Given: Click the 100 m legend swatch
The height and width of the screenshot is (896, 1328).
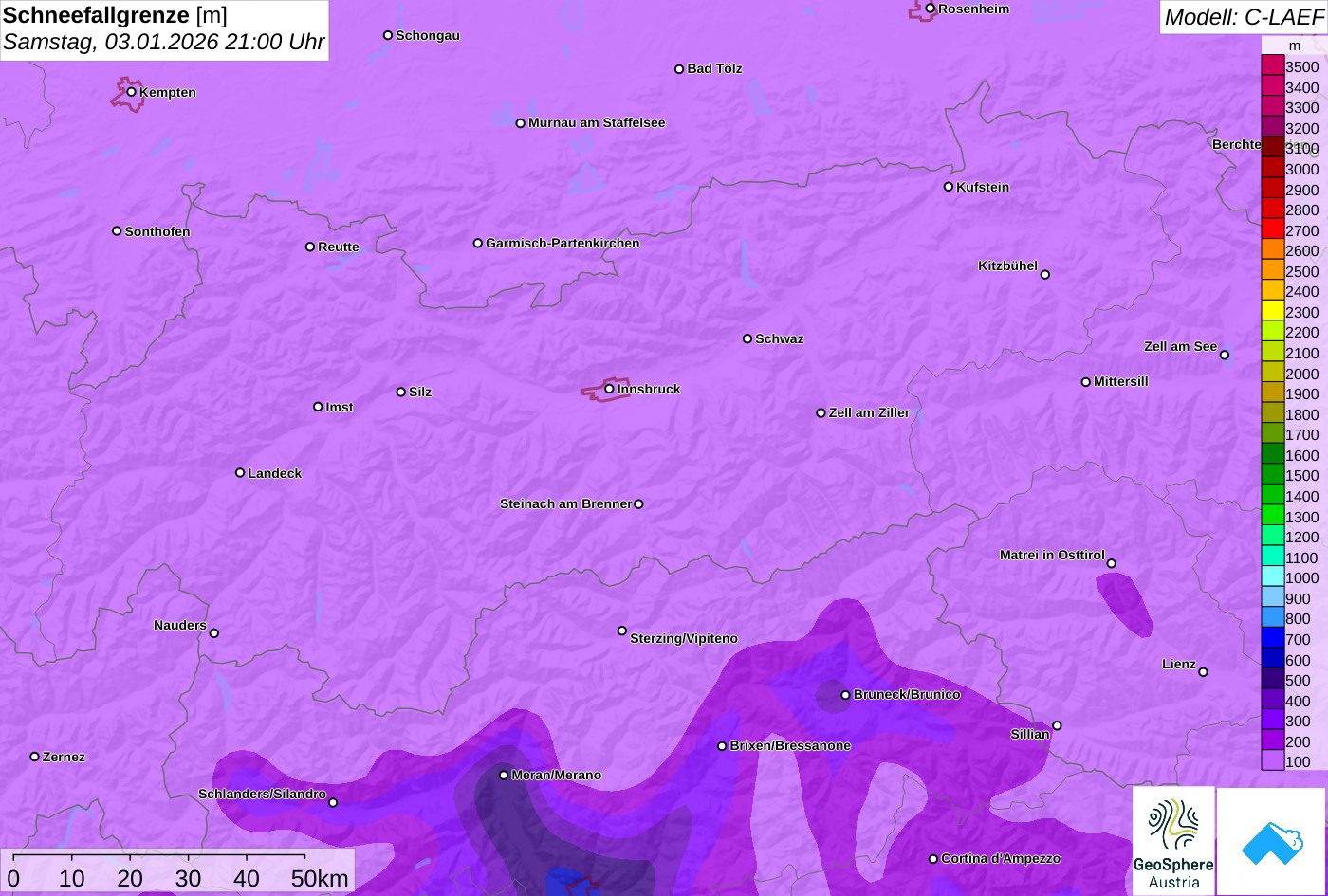Looking at the screenshot, I should click(1272, 761).
